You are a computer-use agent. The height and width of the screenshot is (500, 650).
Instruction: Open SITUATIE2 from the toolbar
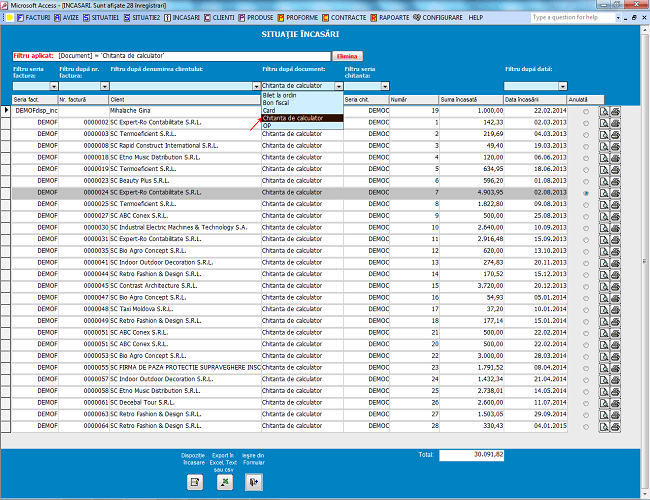(142, 18)
